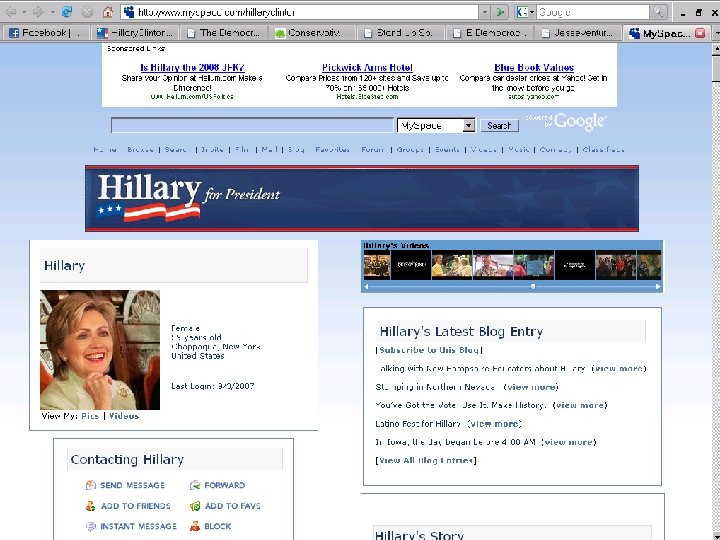The width and height of the screenshot is (720, 540).
Task: Switch to the Conservativ... tab
Action: tap(313, 33)
